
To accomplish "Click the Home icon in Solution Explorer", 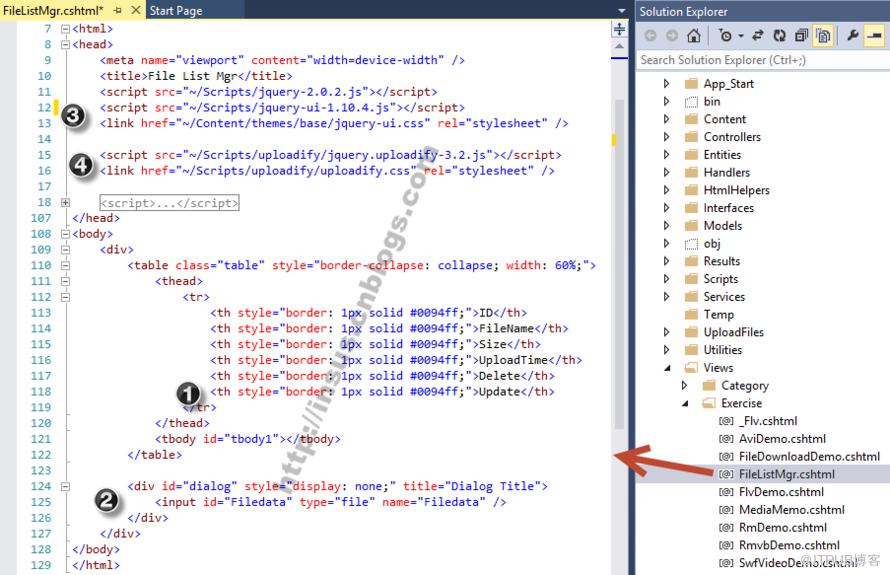I will [x=694, y=36].
